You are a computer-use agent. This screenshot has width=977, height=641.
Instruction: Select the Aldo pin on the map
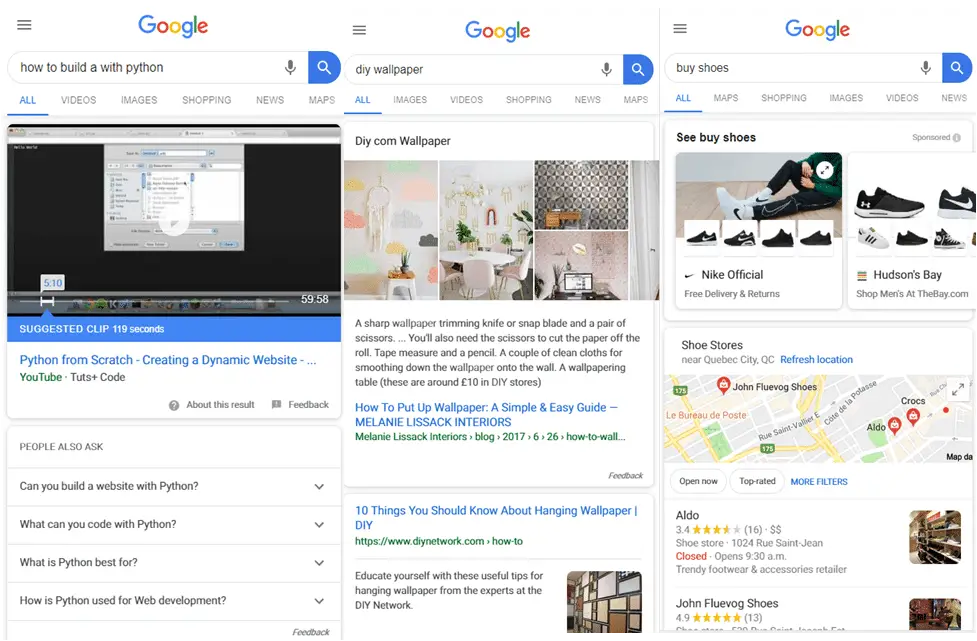tap(894, 425)
